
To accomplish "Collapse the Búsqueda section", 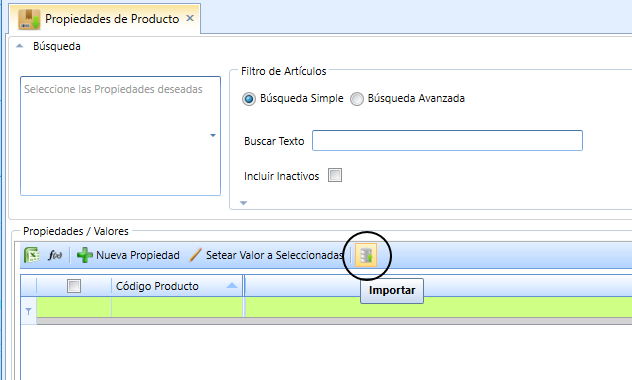I will point(19,46).
